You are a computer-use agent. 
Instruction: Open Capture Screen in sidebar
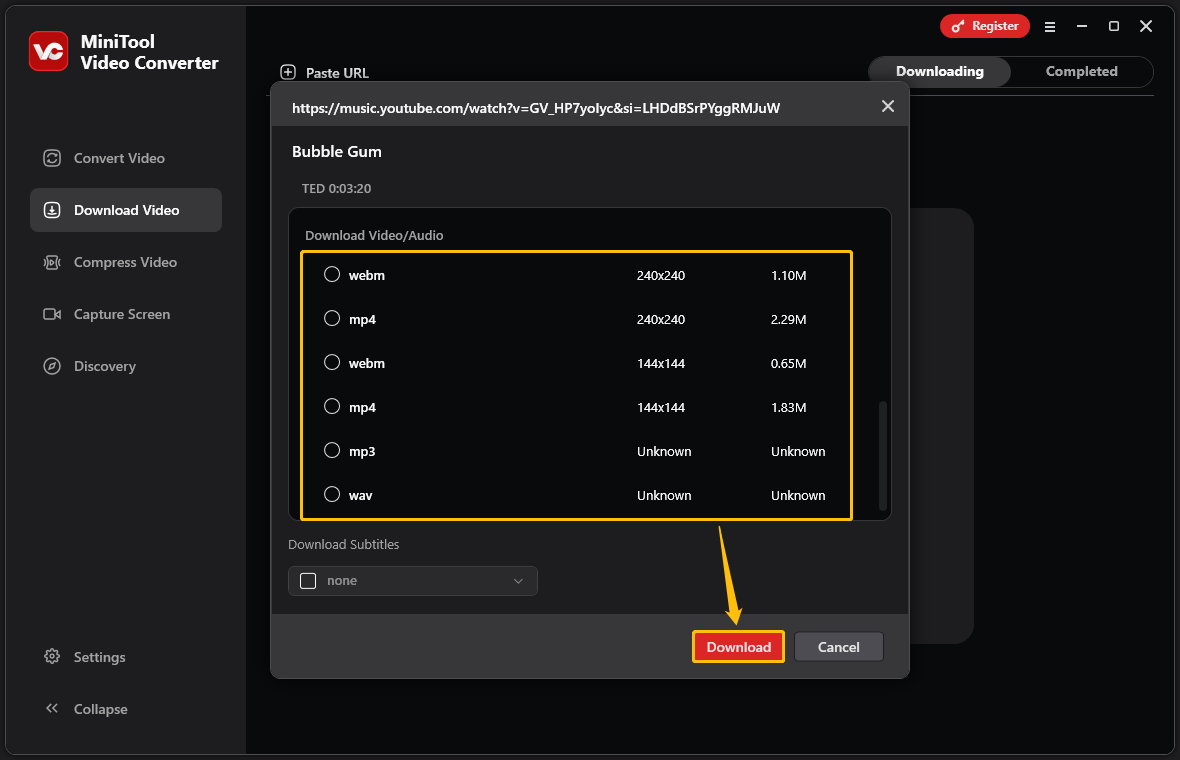point(126,314)
